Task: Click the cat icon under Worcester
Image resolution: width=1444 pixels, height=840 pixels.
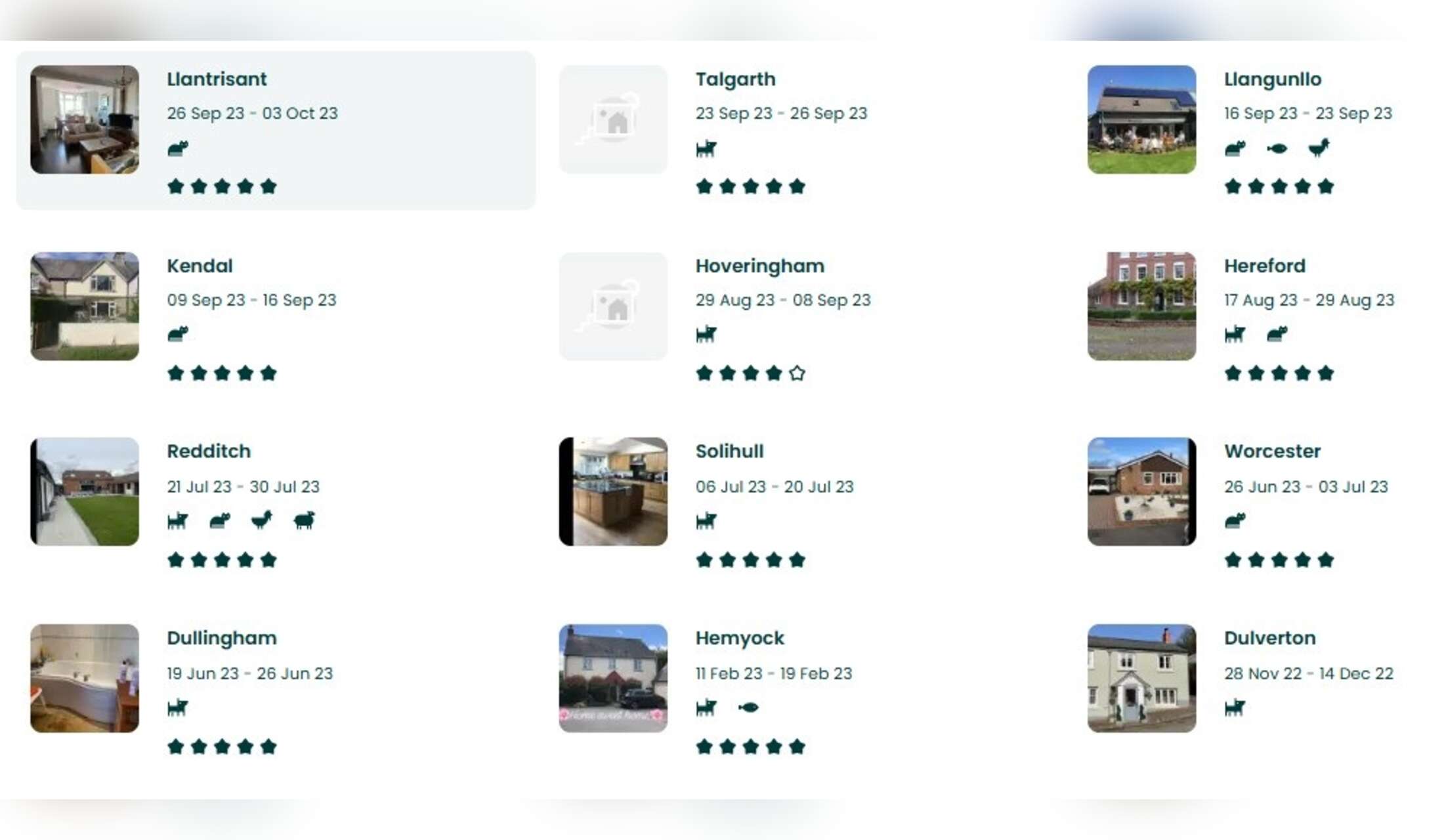Action: 1235,521
